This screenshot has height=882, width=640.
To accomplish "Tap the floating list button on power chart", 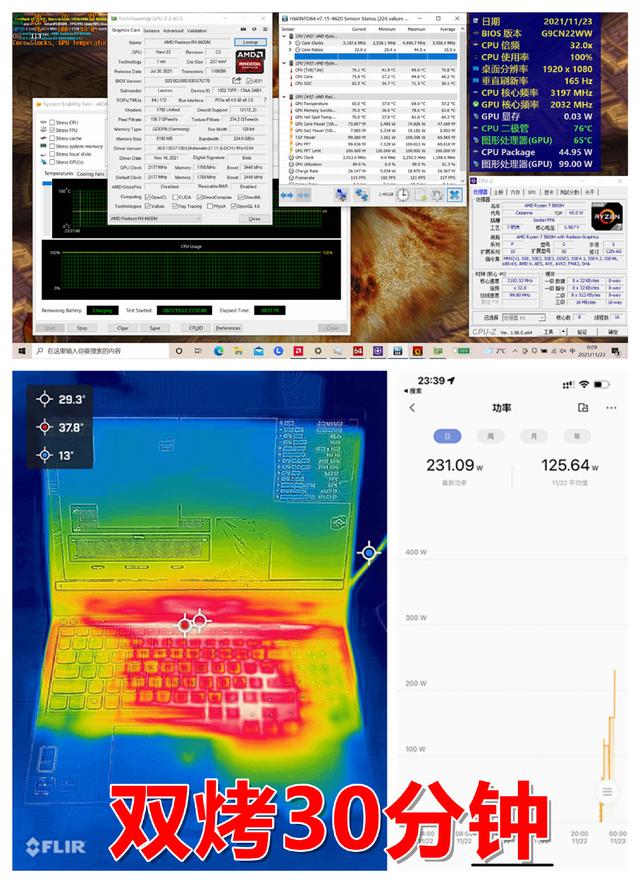I will pyautogui.click(x=607, y=792).
